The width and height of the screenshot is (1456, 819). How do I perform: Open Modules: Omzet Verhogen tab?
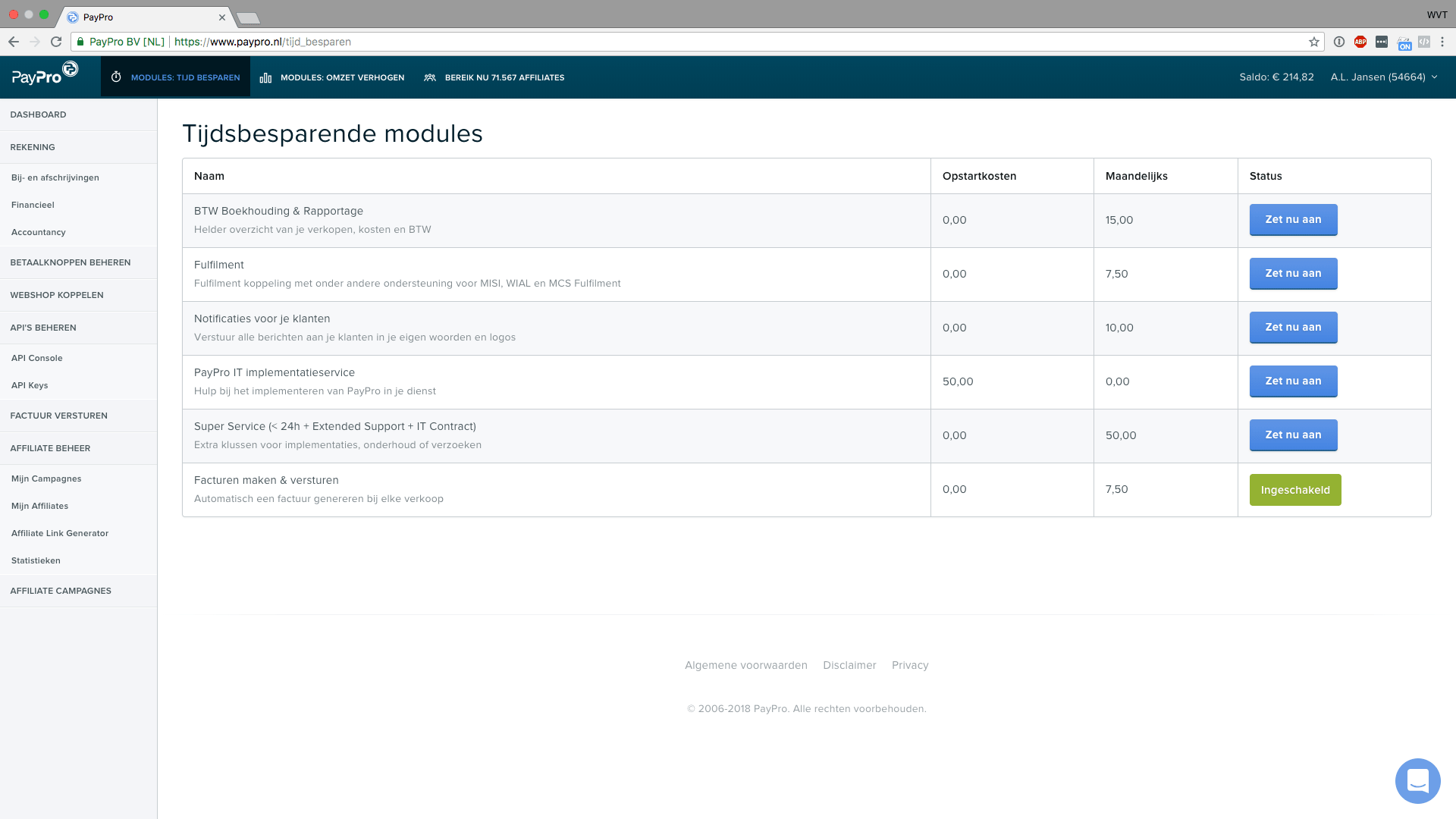point(332,77)
